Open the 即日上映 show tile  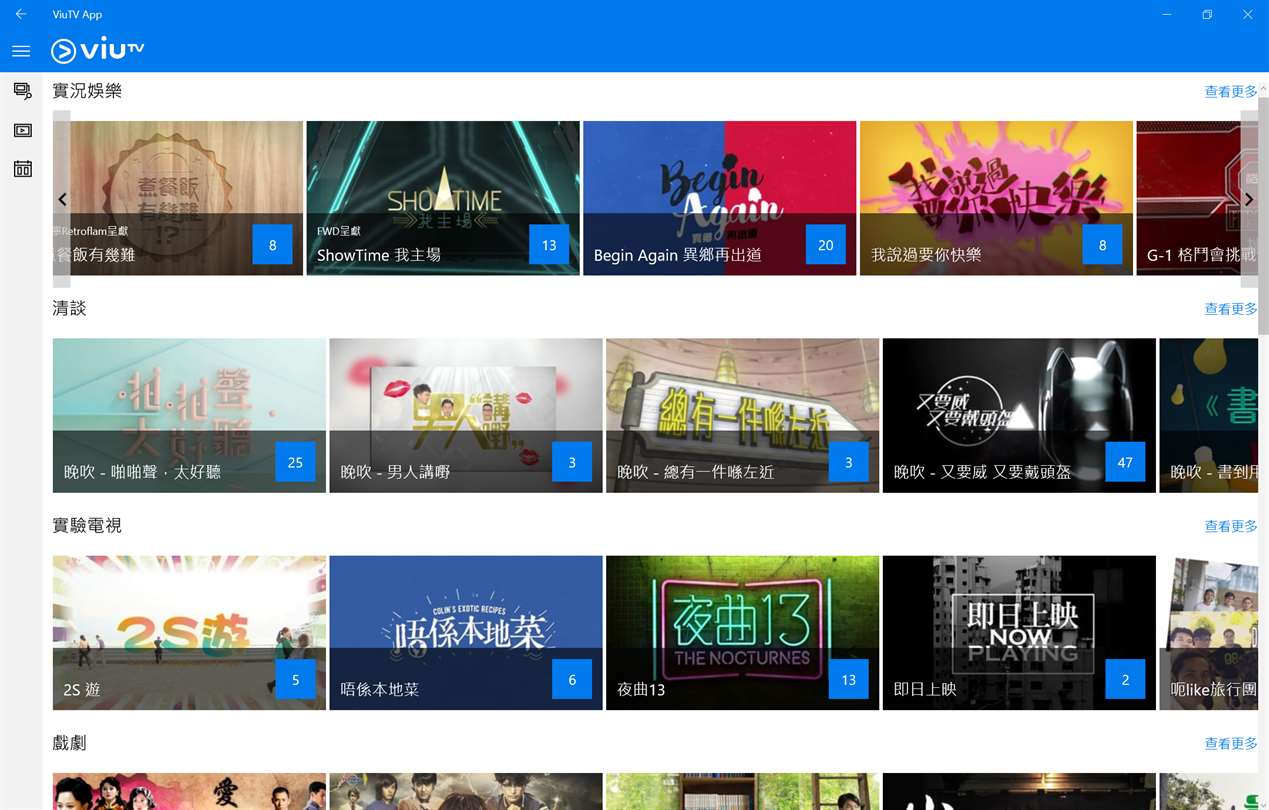coord(1019,633)
